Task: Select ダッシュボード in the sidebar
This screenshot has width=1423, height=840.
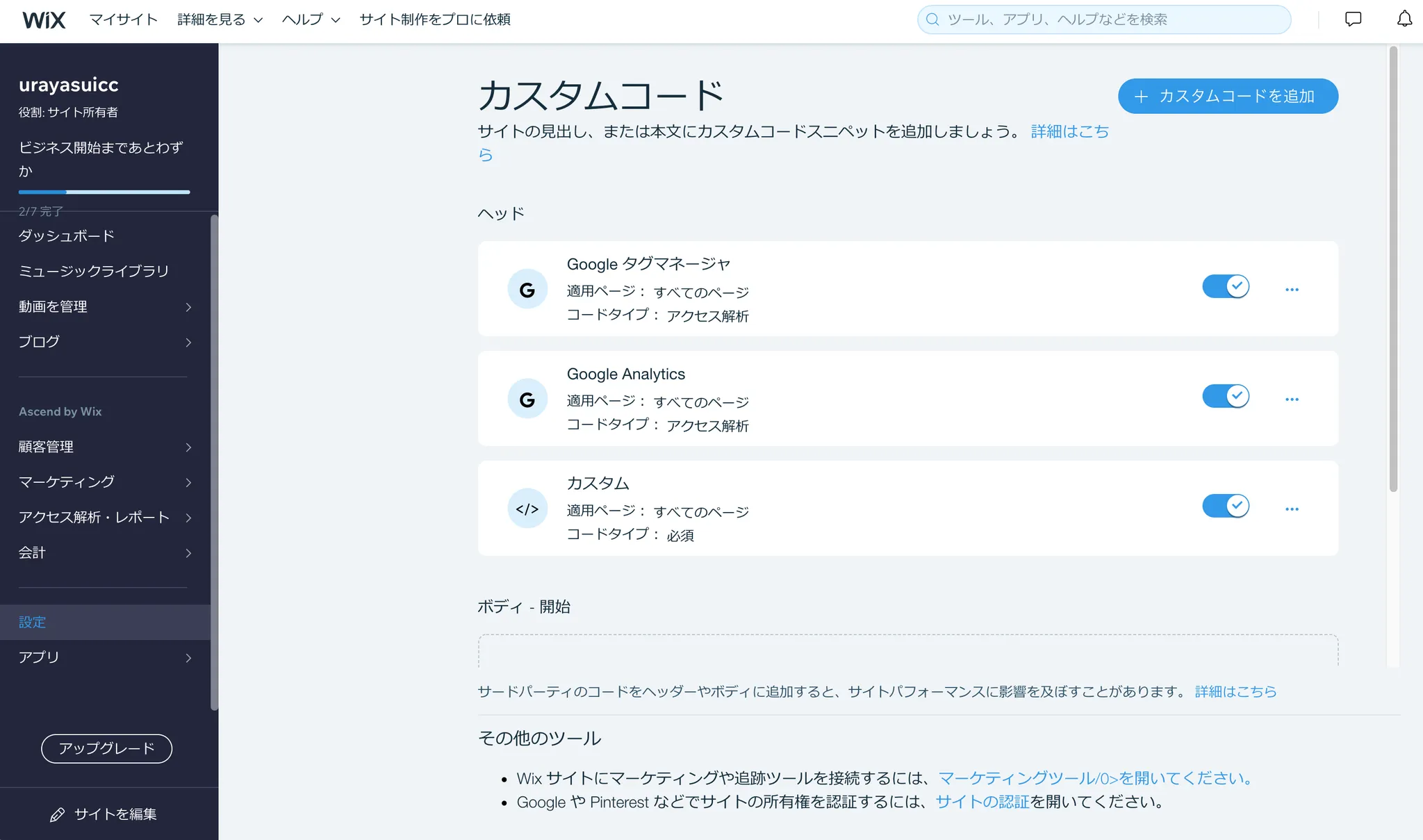Action: tap(67, 236)
